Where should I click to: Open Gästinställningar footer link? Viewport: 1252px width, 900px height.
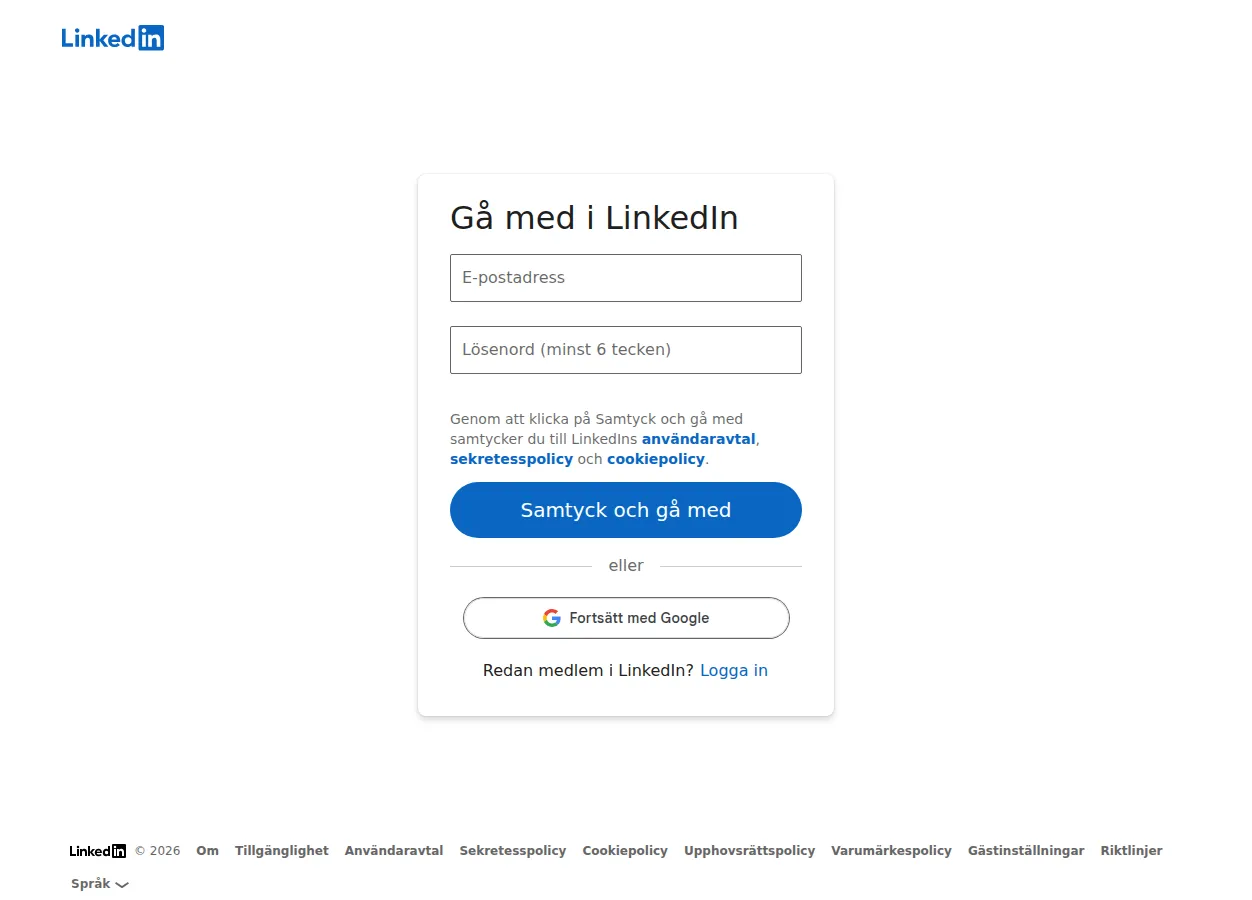[x=1026, y=851]
